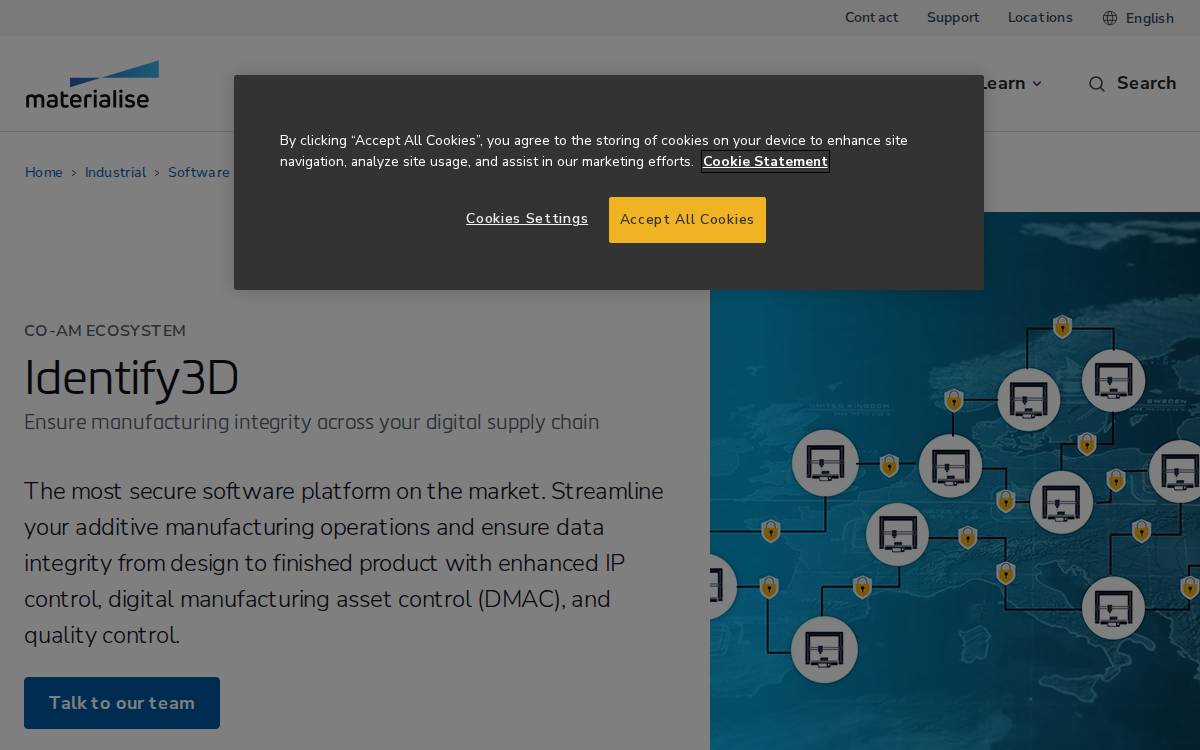
Task: Open the Locations link
Action: pos(1040,18)
